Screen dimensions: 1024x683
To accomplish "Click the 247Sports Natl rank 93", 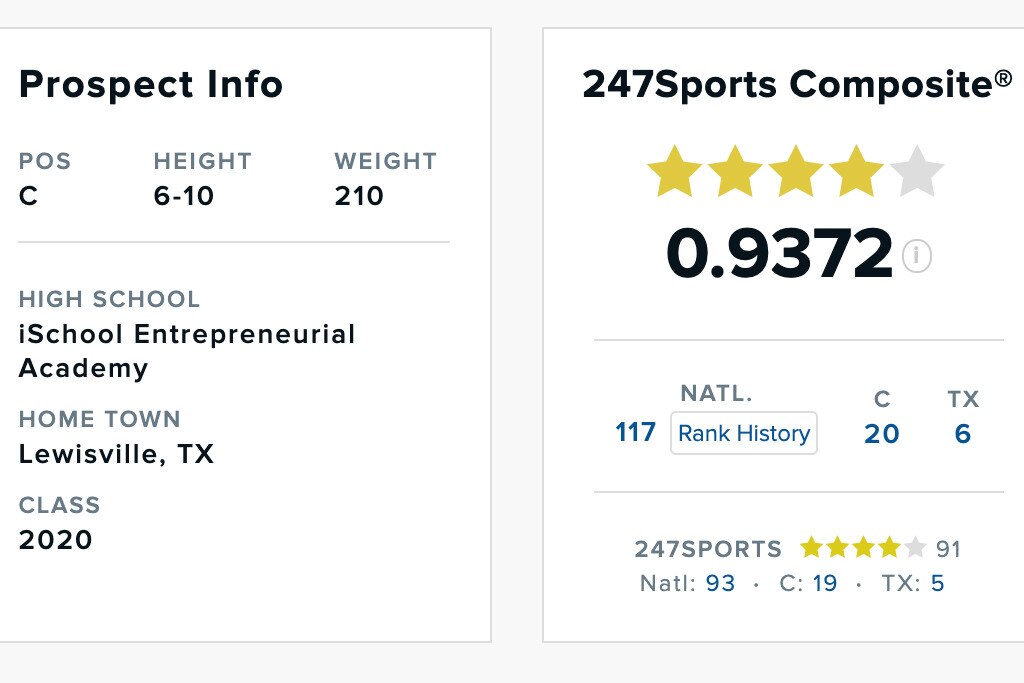I will click(x=720, y=583).
